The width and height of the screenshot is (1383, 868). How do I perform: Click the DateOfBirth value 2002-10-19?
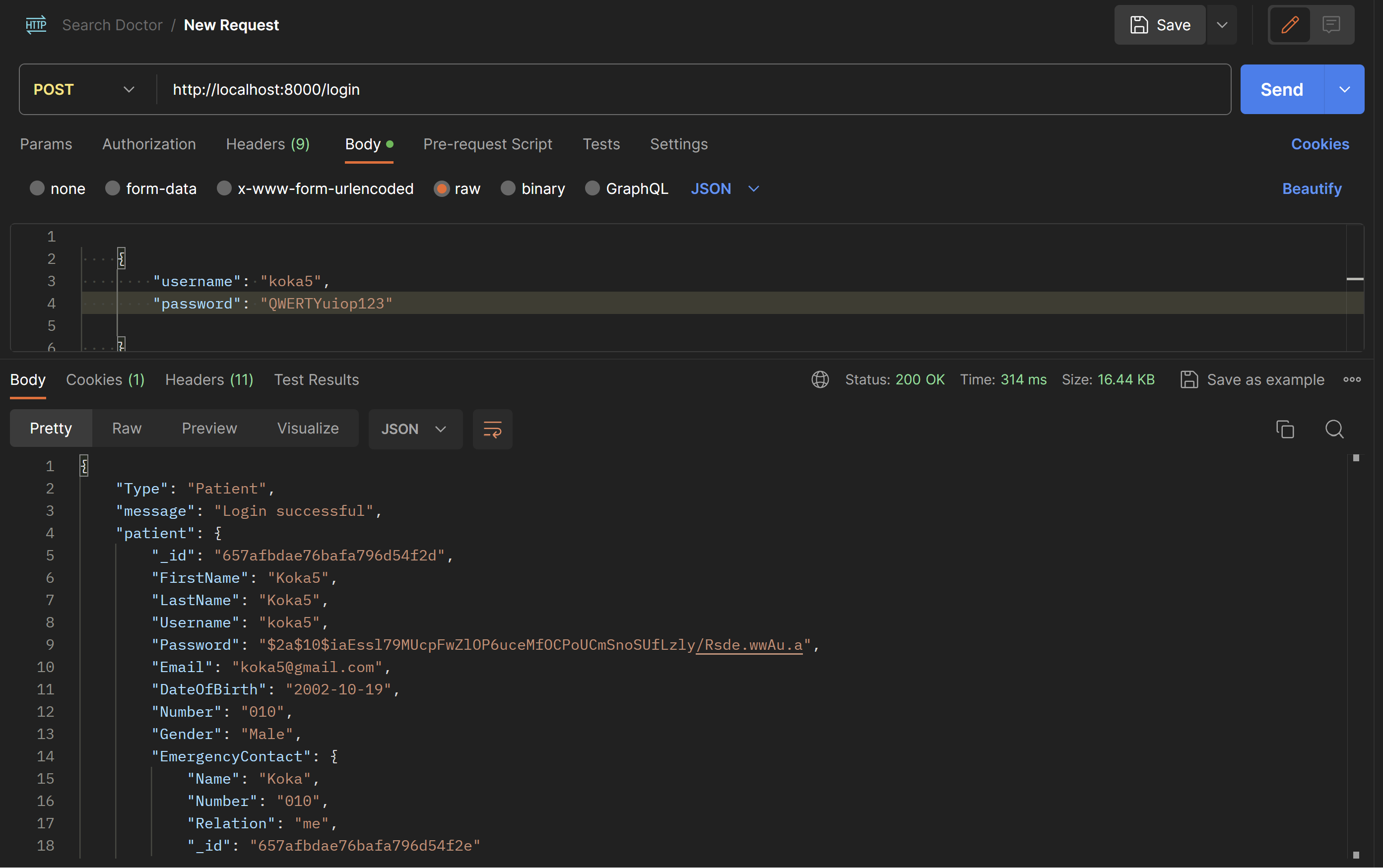[338, 689]
